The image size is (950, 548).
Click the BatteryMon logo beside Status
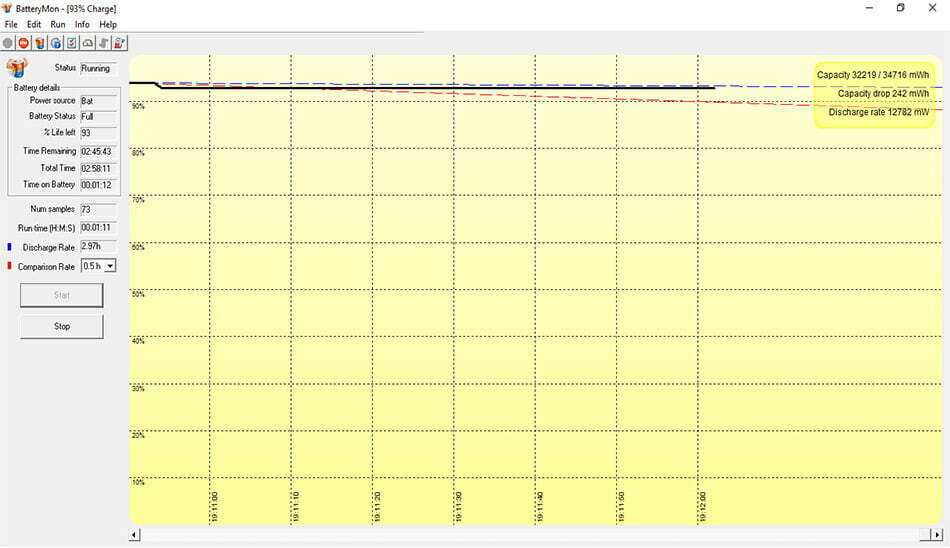pos(17,67)
